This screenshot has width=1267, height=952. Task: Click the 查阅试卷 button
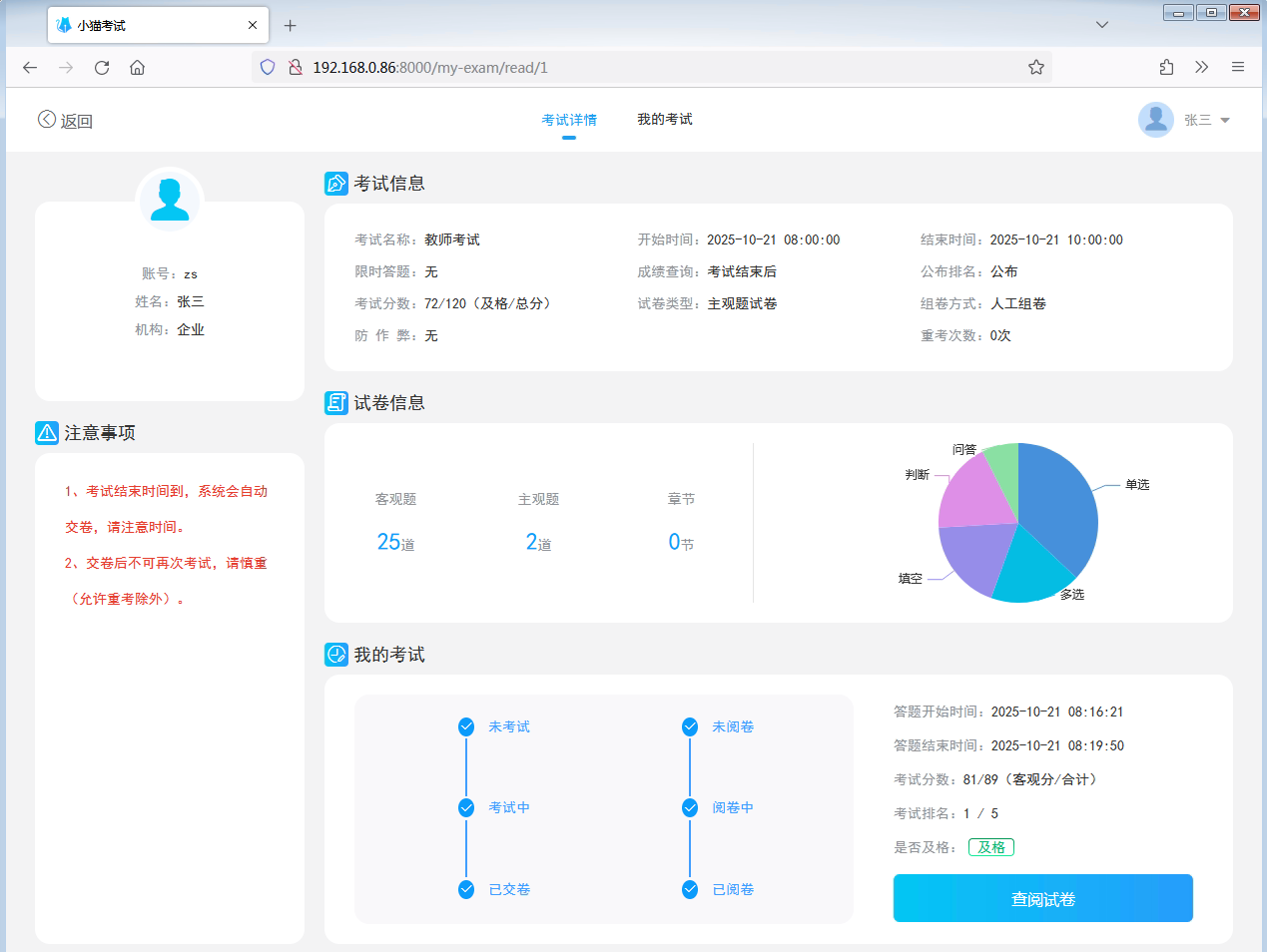1042,898
